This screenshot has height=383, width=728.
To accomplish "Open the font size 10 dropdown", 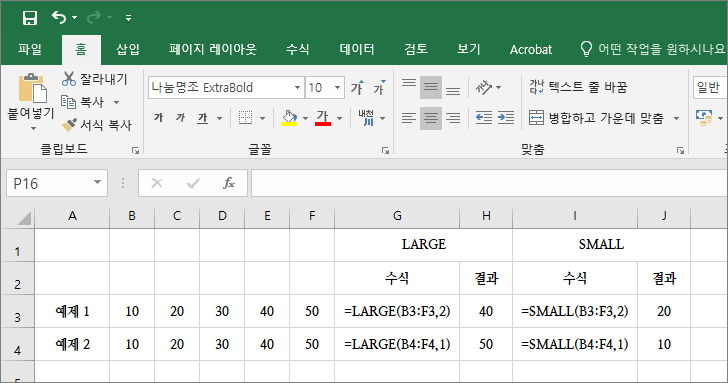I will (x=338, y=87).
